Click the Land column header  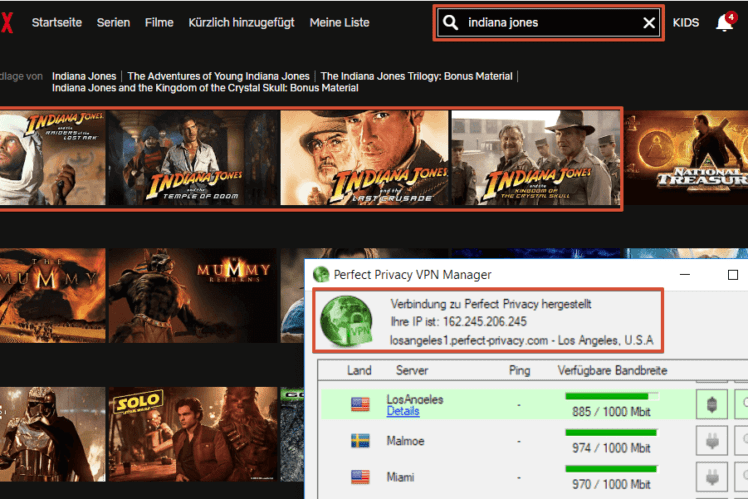pyautogui.click(x=359, y=370)
